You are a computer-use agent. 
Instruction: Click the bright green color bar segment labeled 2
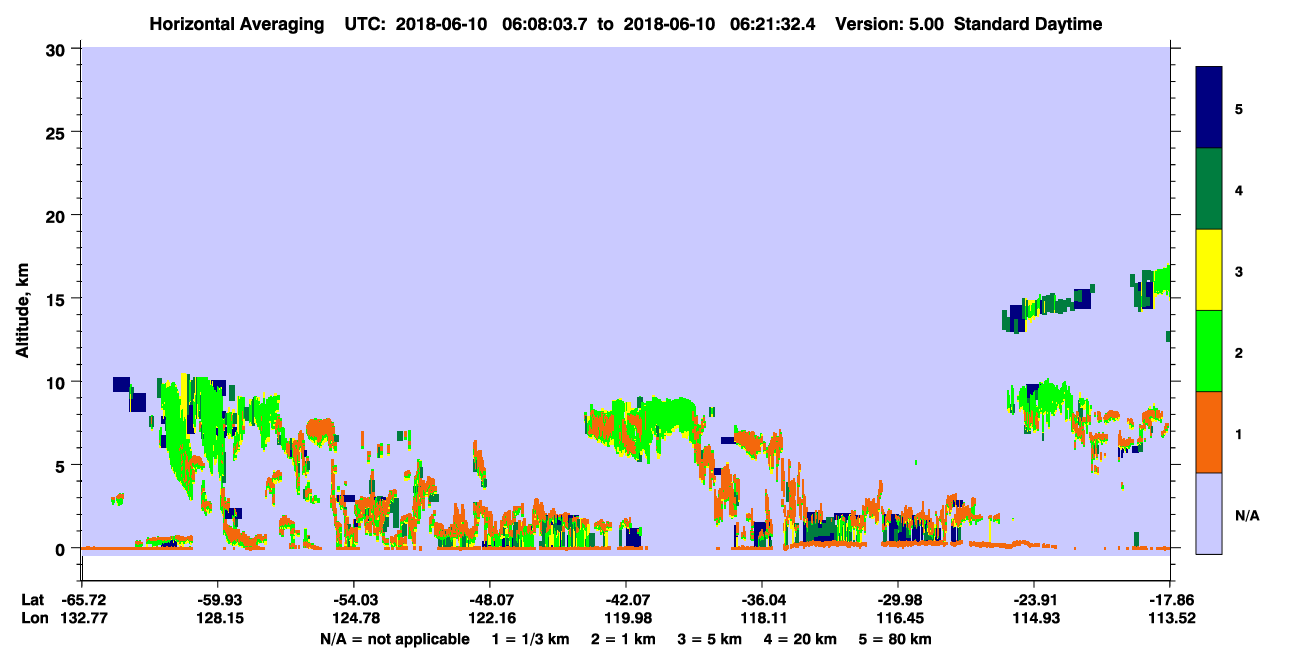point(1209,351)
